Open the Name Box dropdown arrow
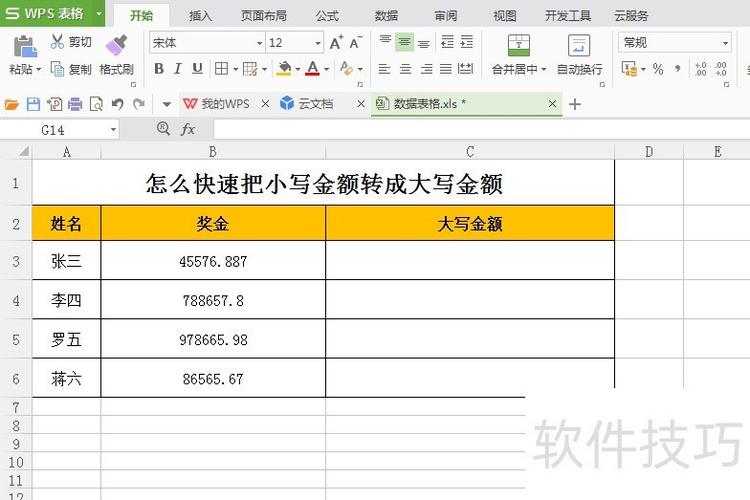This screenshot has width=750, height=500. pyautogui.click(x=113, y=130)
